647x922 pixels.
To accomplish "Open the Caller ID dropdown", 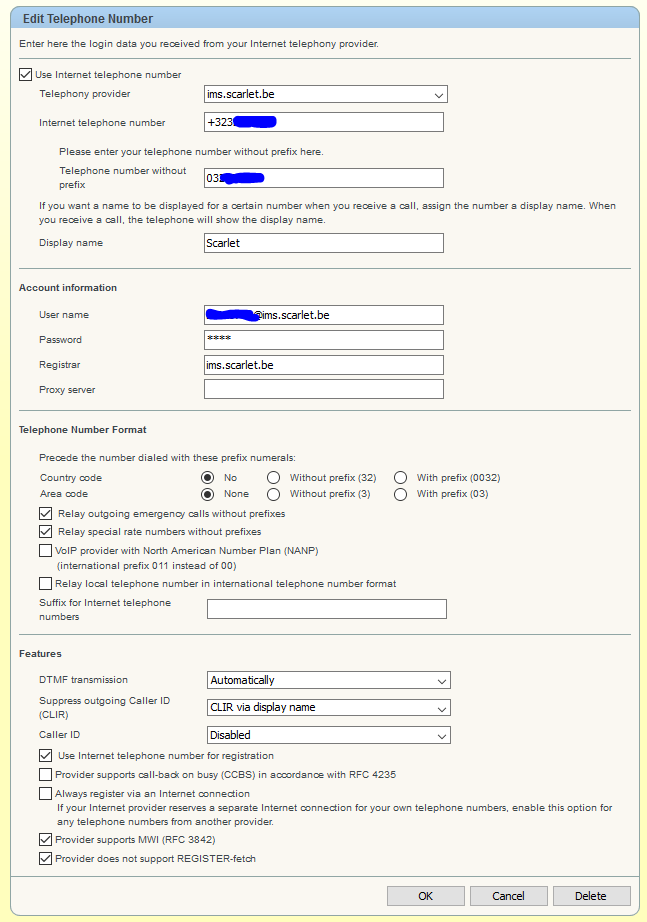I will (328, 735).
